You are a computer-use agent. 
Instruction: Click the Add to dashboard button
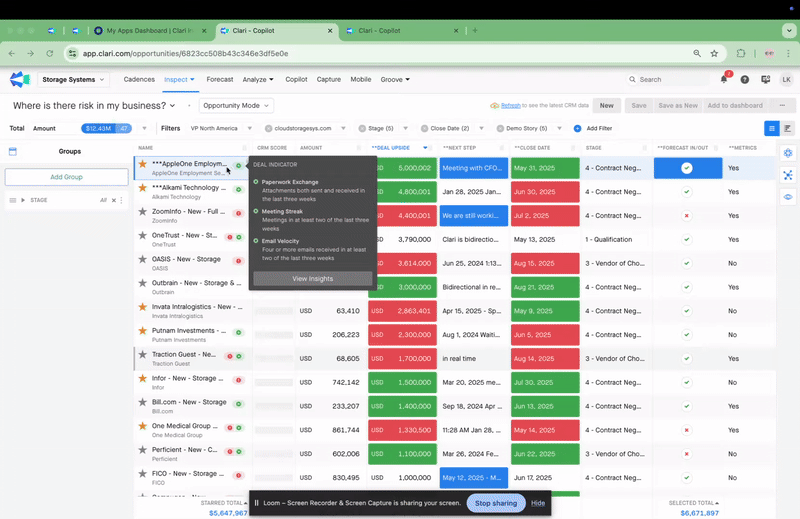[735, 106]
